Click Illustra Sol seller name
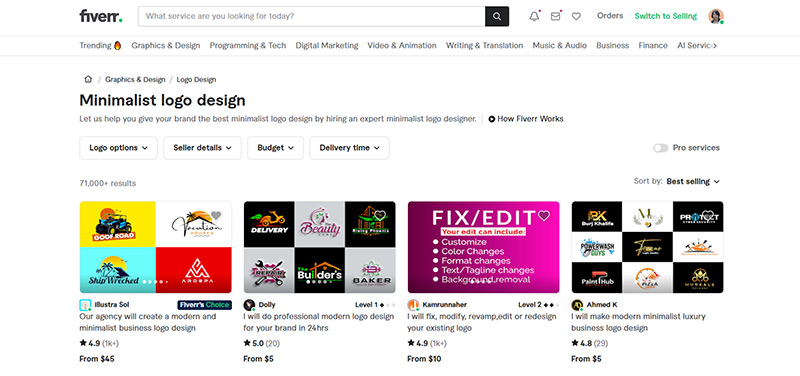Image resolution: width=800 pixels, height=376 pixels. pyautogui.click(x=112, y=305)
